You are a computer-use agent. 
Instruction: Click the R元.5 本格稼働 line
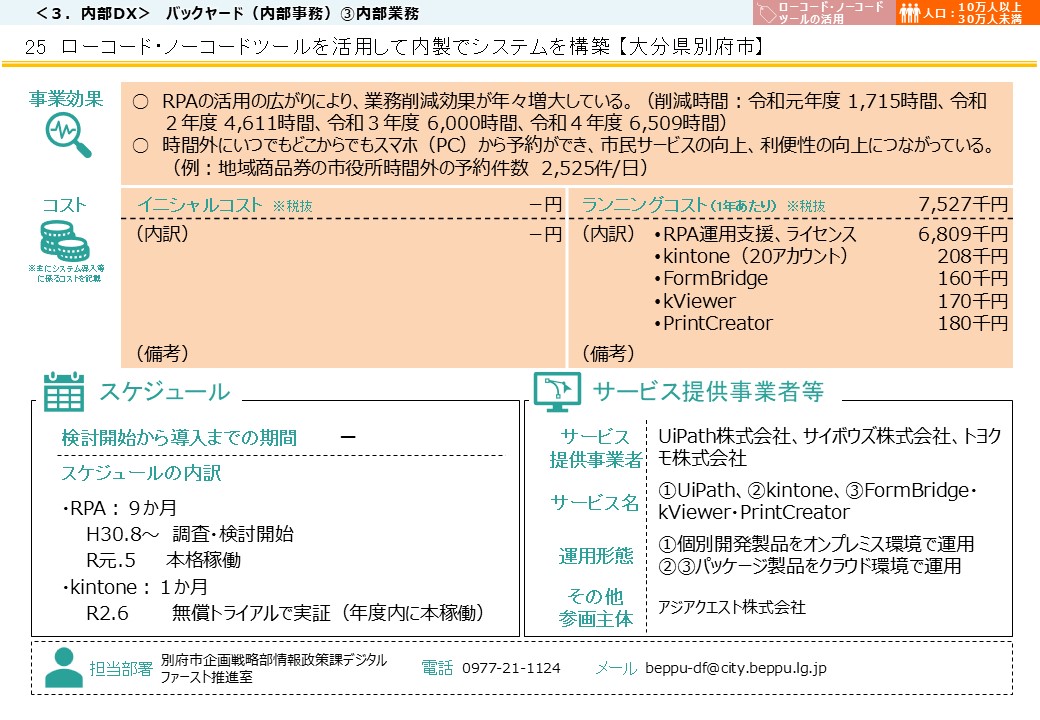(x=164, y=560)
